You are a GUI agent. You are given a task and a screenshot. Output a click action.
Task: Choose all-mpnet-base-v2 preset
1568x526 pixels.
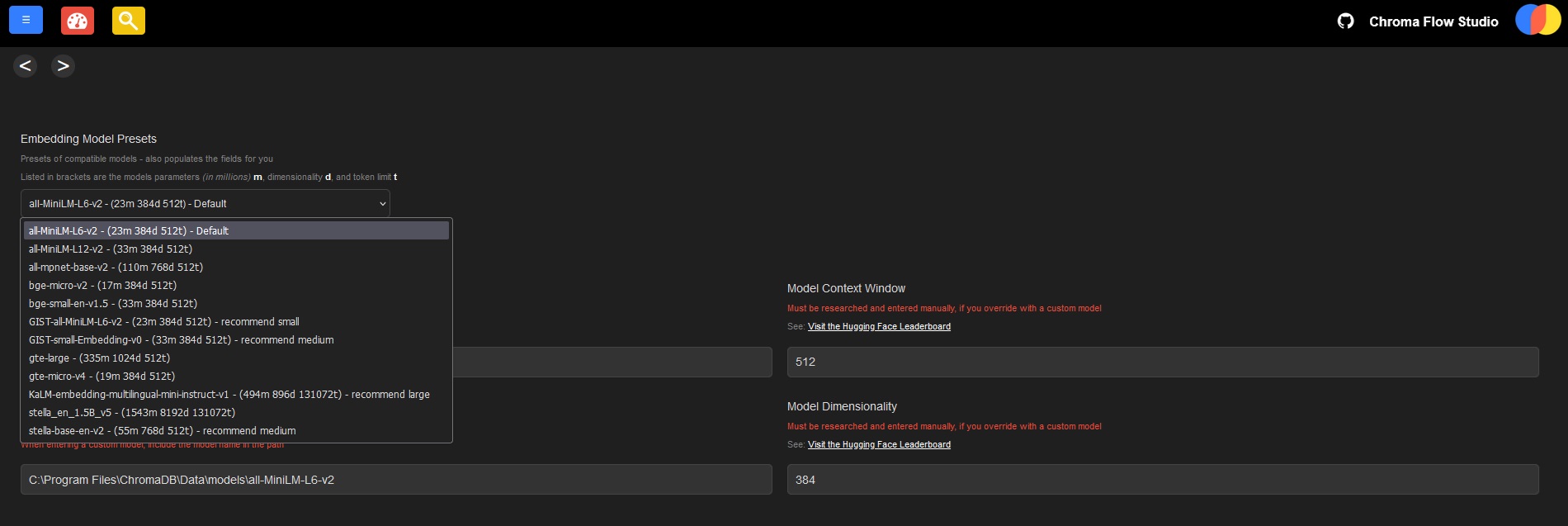(x=236, y=267)
